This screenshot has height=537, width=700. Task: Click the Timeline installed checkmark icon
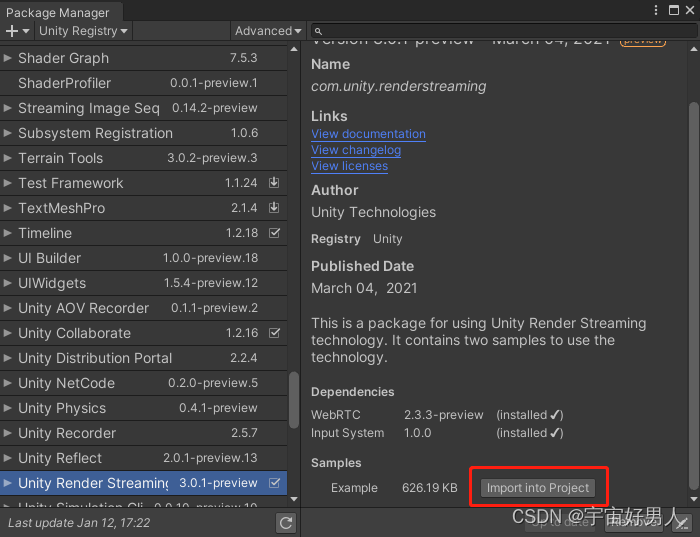pos(275,233)
